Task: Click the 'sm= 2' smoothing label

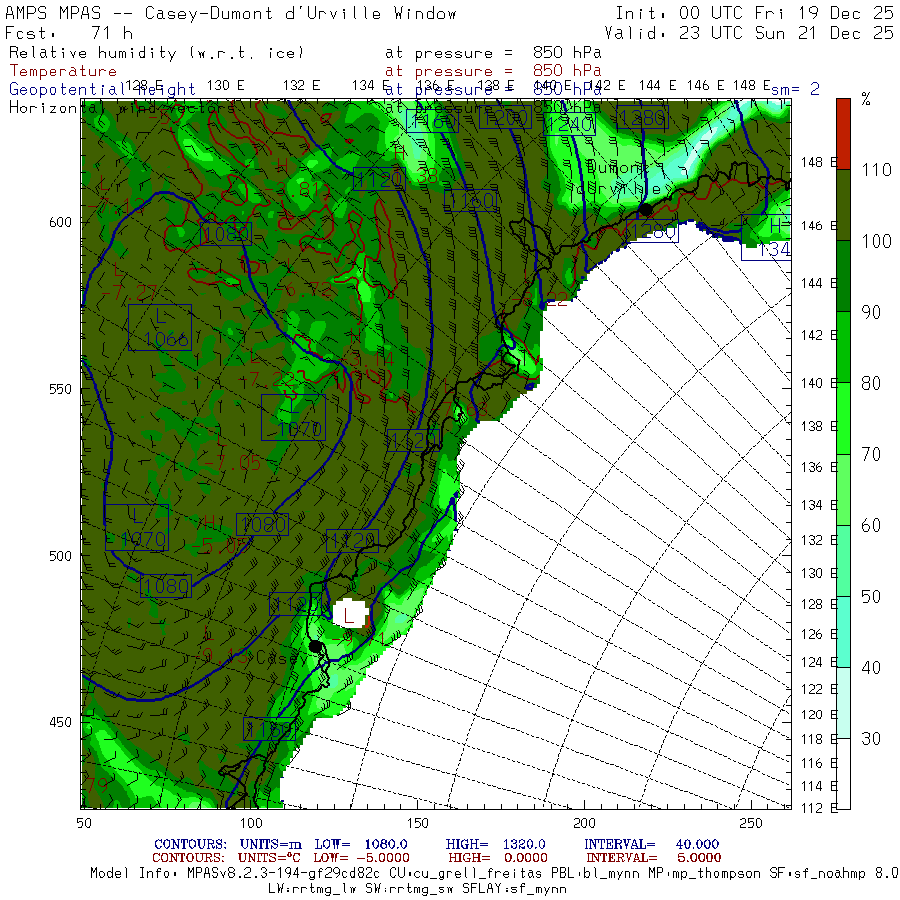Action: click(795, 89)
